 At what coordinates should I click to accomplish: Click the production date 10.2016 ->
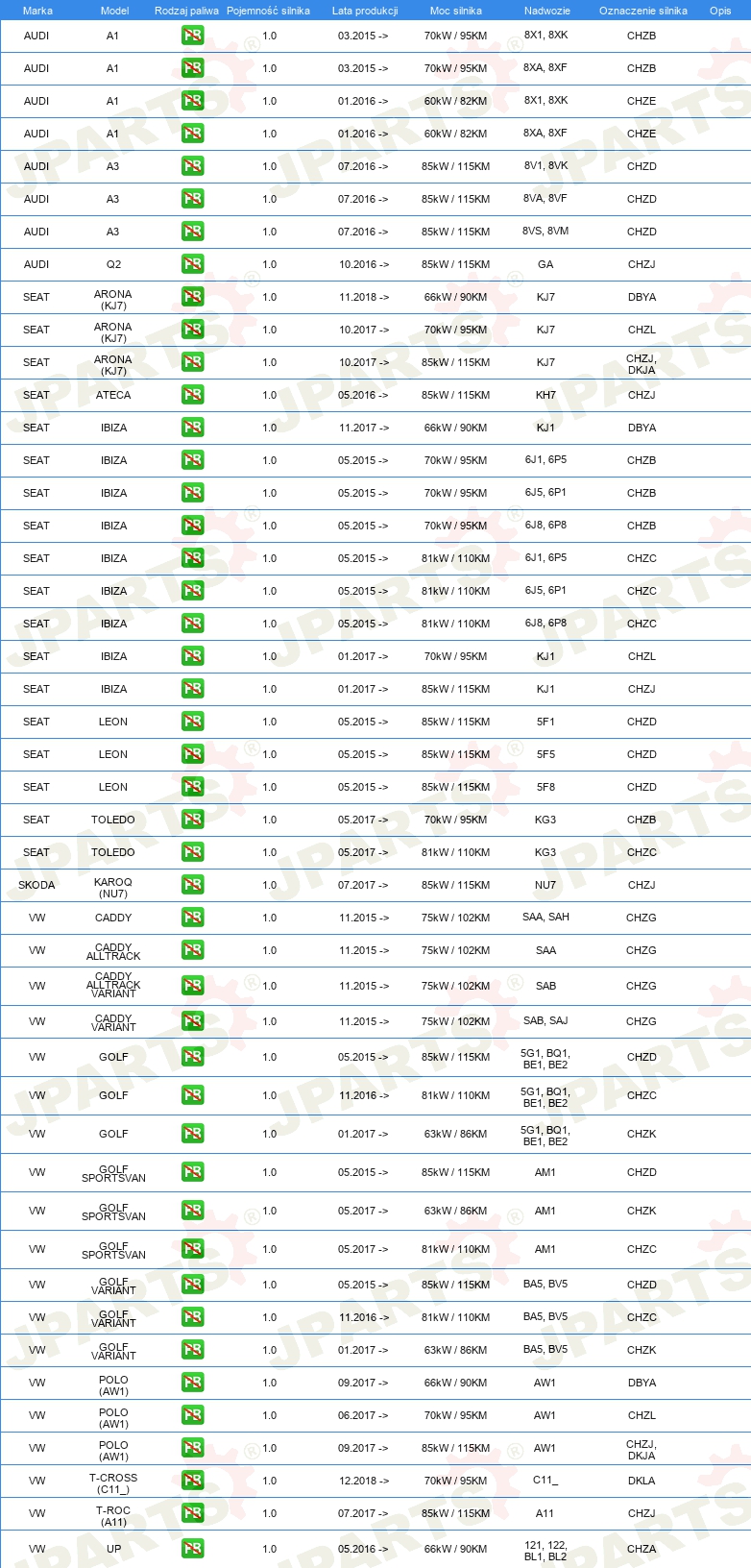pyautogui.click(x=364, y=264)
